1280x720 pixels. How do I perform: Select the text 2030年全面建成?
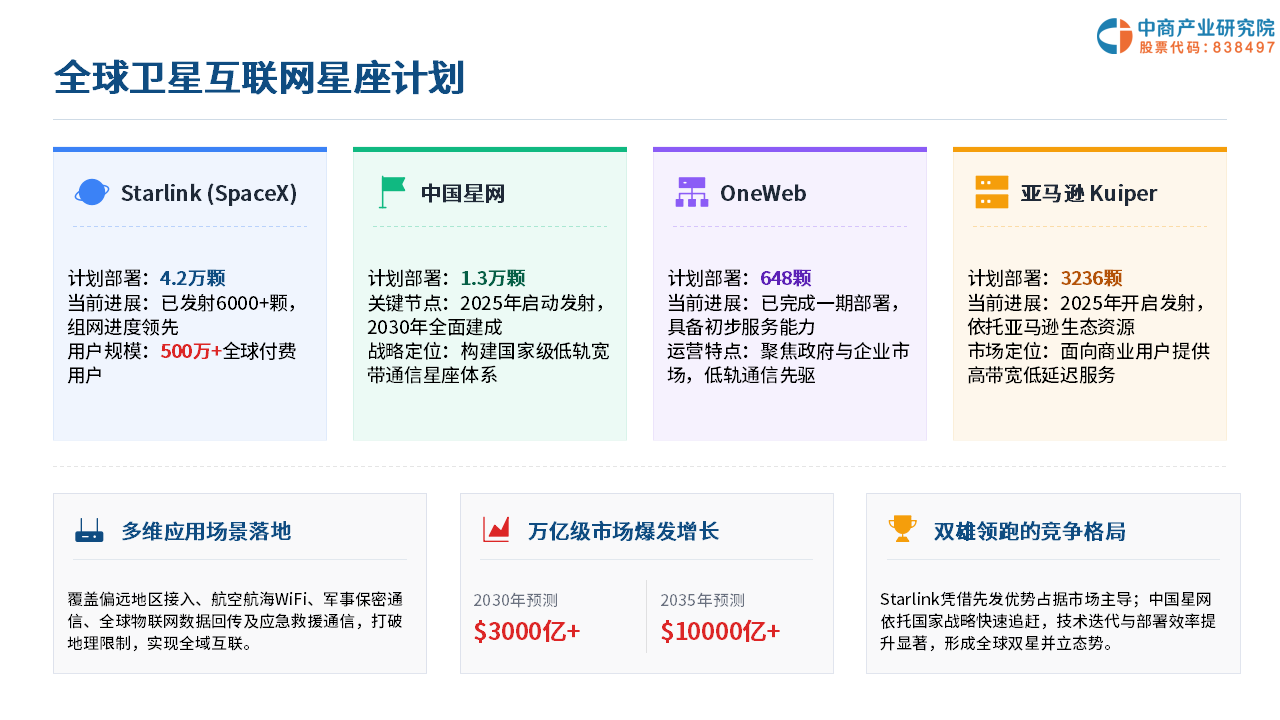[435, 327]
